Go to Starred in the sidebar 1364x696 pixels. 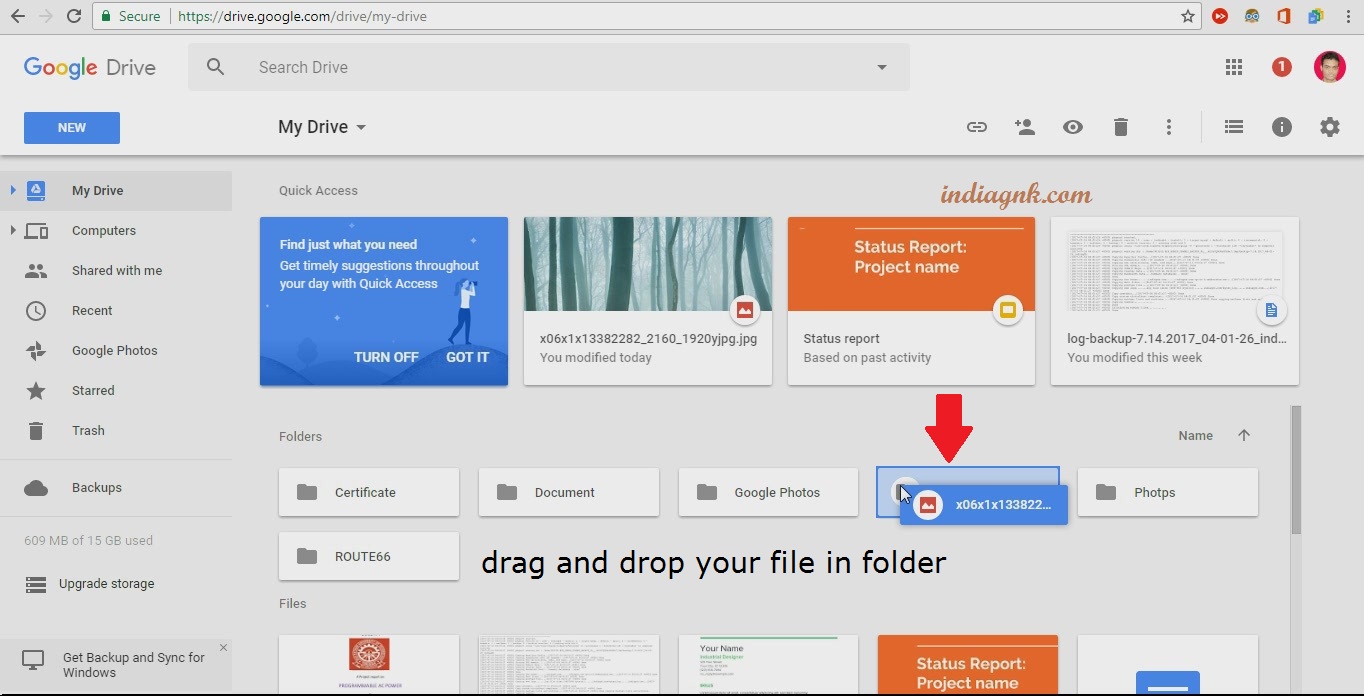pyautogui.click(x=93, y=390)
